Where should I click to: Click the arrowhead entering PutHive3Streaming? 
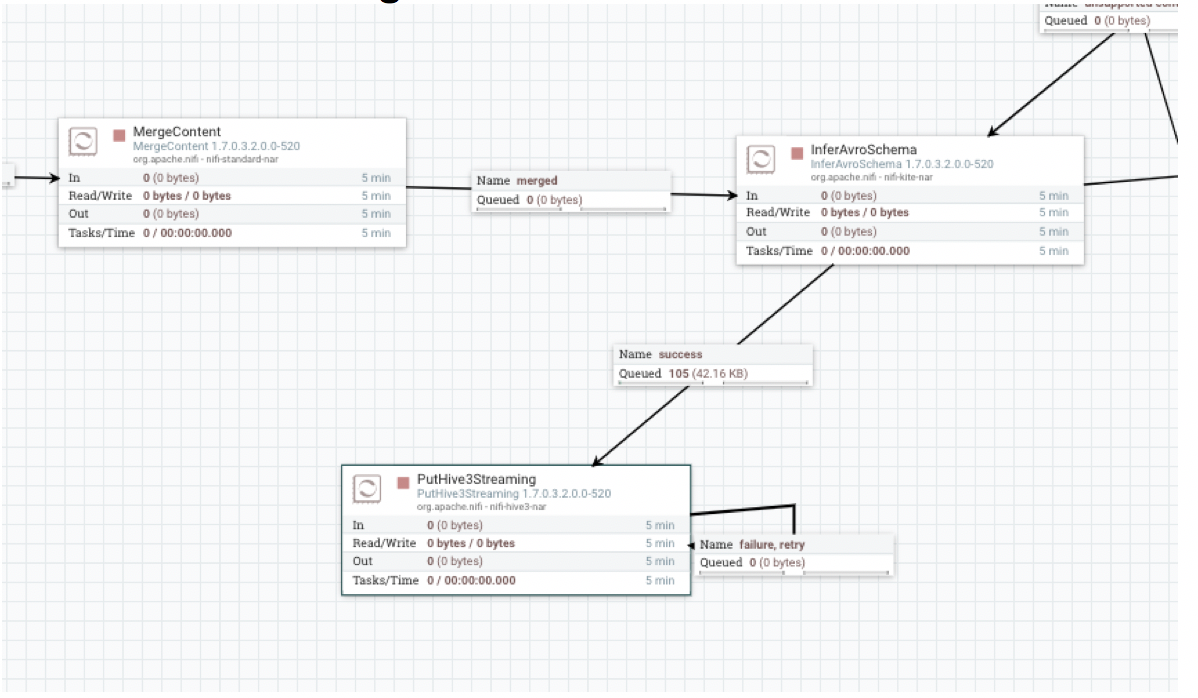click(x=596, y=462)
